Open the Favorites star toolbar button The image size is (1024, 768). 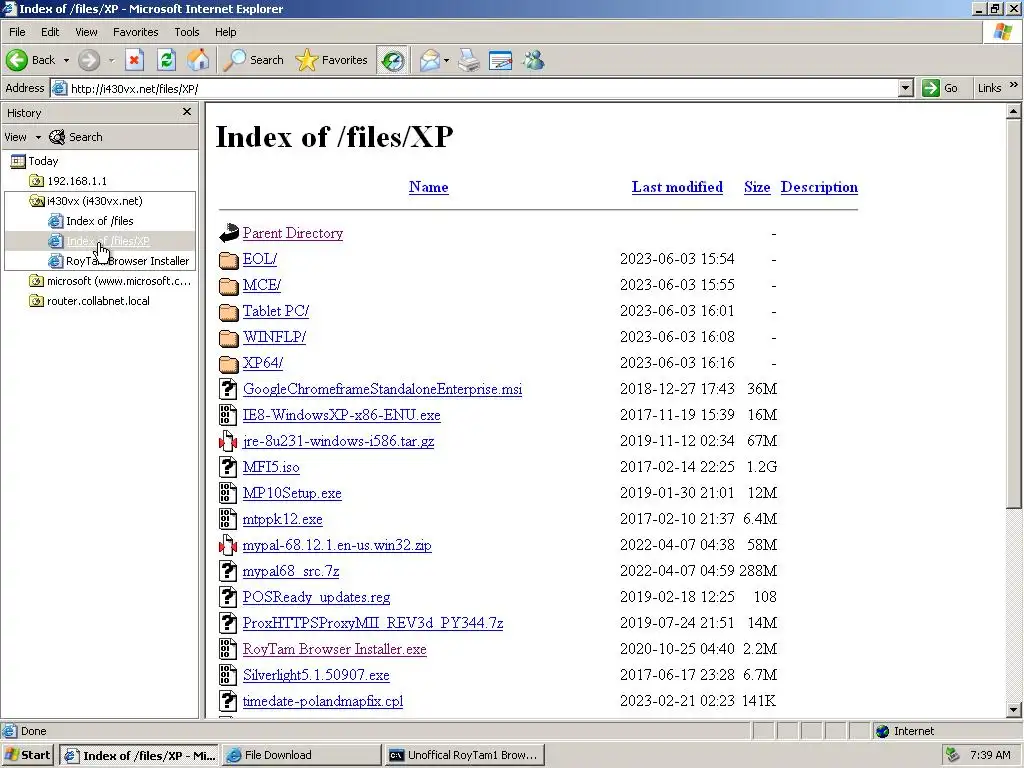click(331, 60)
